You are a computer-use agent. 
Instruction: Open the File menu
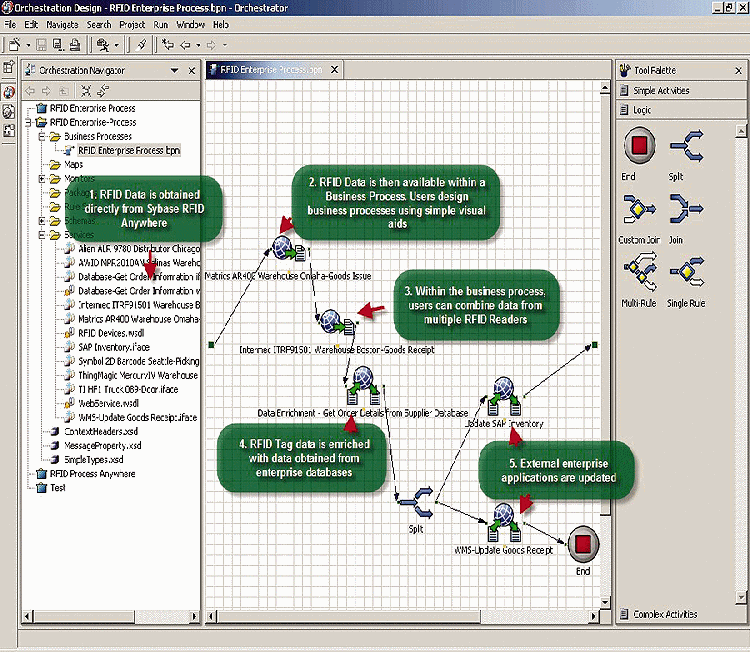(10, 24)
